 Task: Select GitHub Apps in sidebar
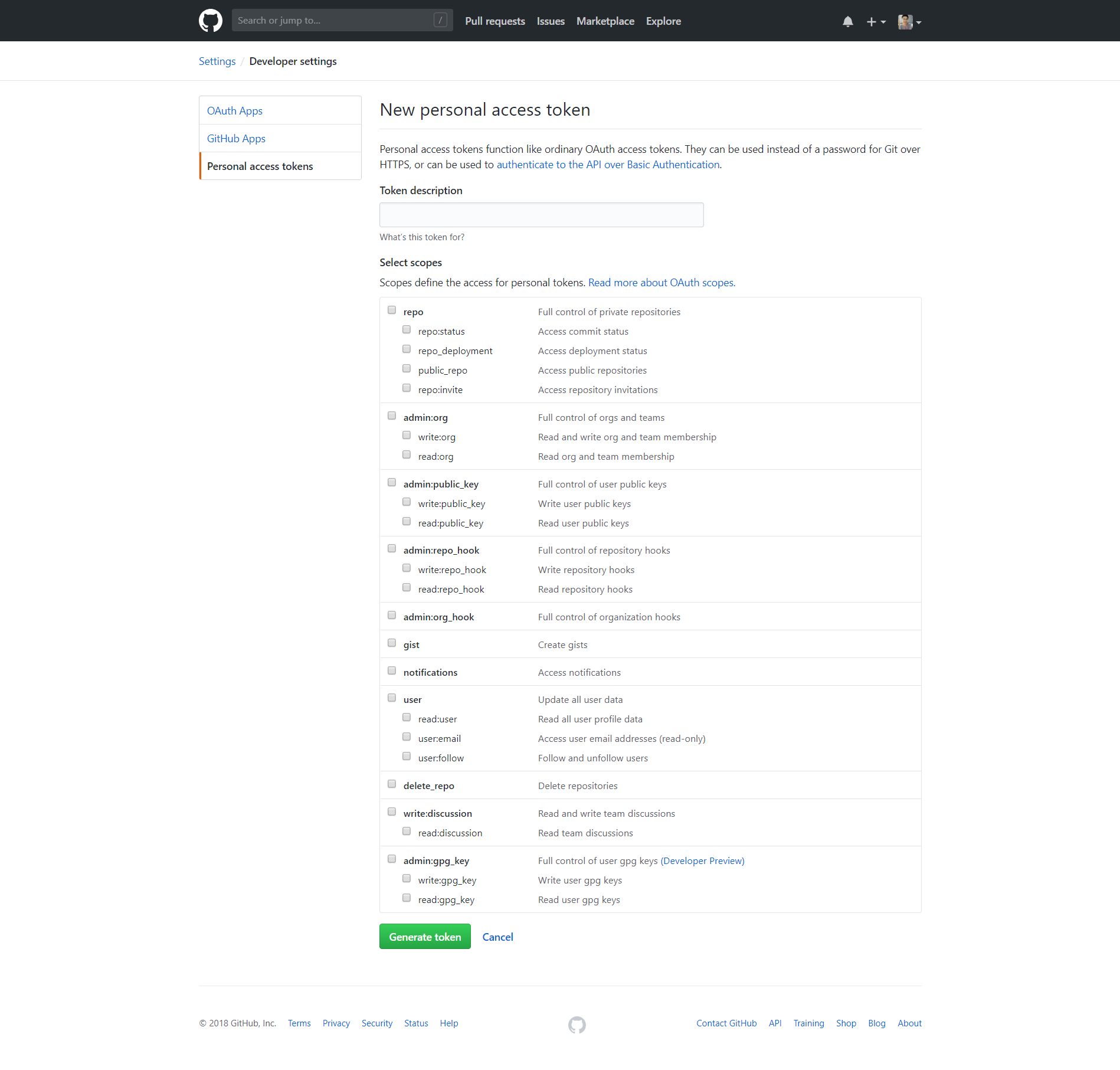click(280, 138)
